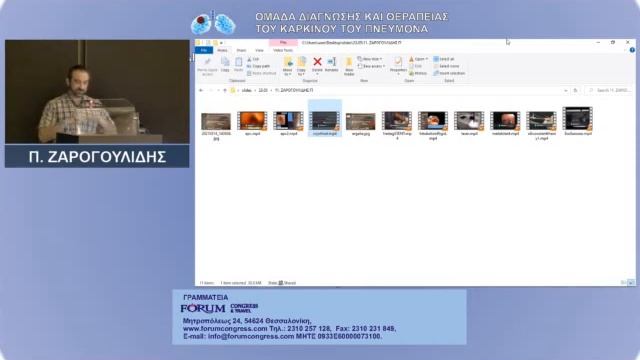Image resolution: width=640 pixels, height=360 pixels.
Task: Choose Paste shortcut in Clipboard group
Action: [262, 73]
